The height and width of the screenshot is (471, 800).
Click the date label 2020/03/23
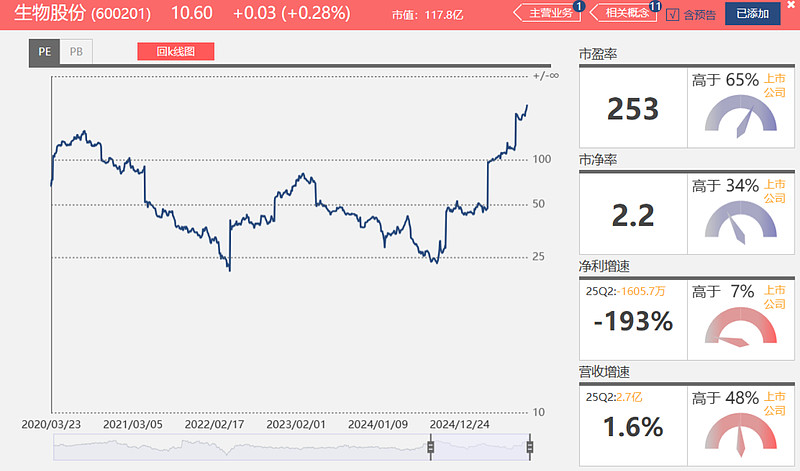[x=51, y=425]
